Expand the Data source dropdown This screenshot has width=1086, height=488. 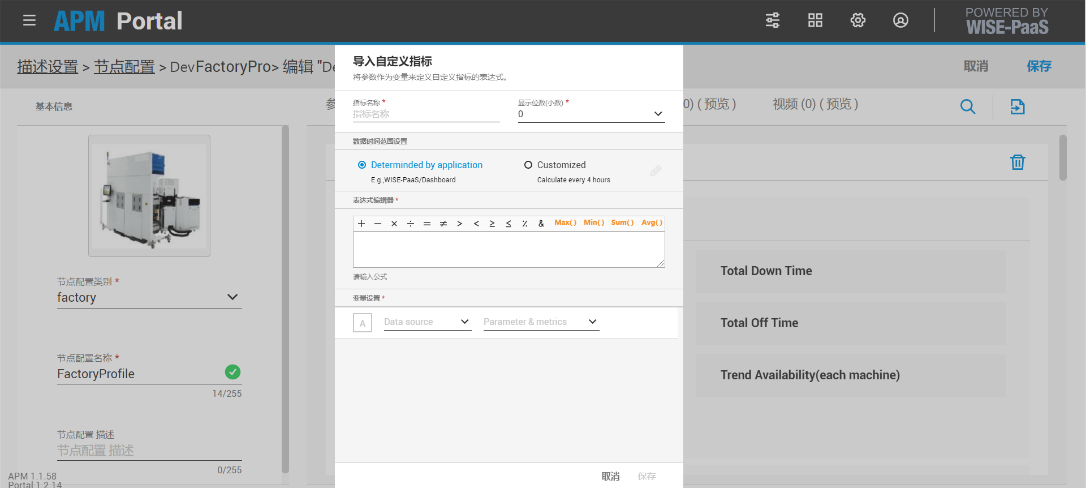tap(426, 322)
